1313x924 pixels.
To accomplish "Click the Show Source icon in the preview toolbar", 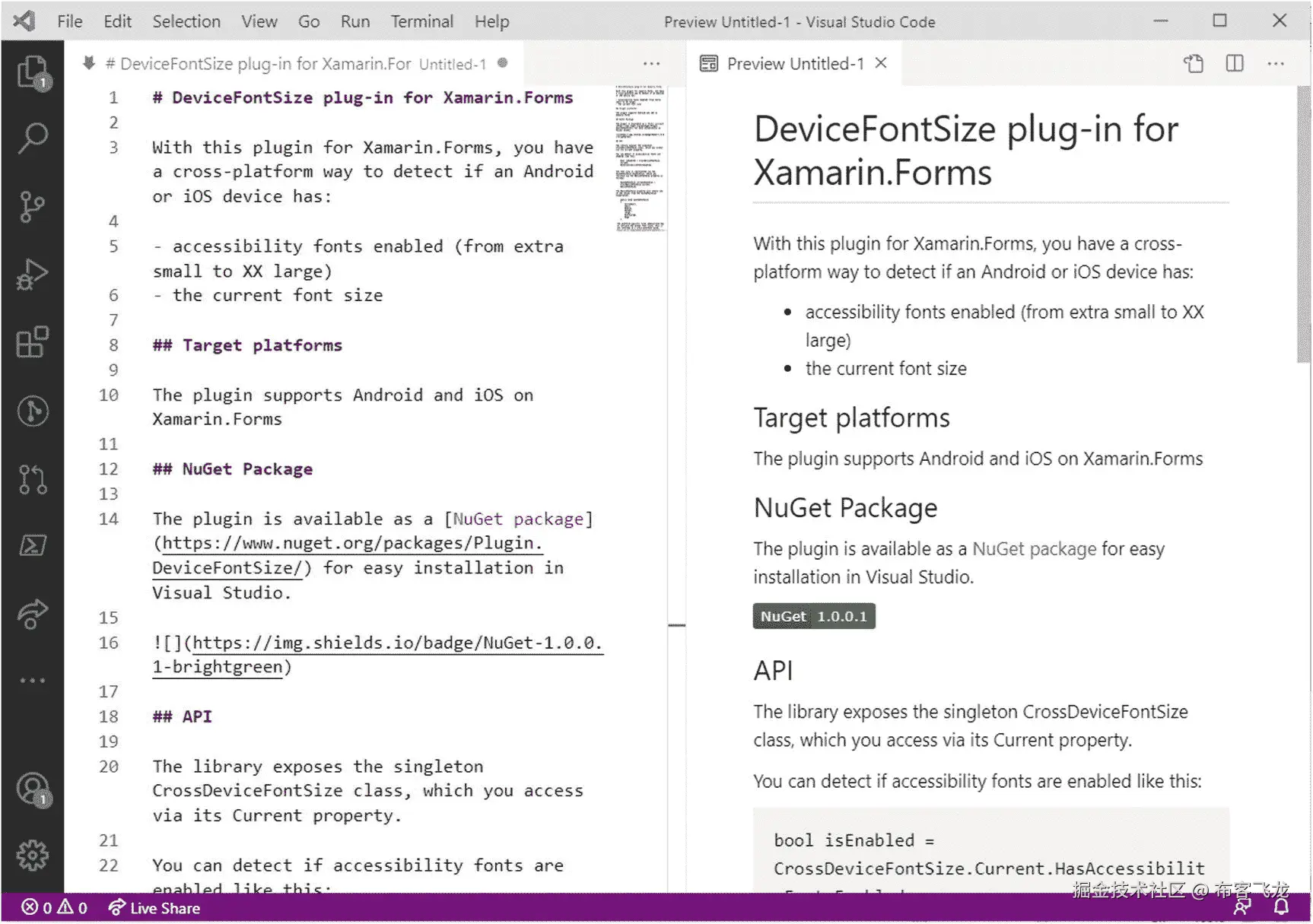I will (1194, 64).
